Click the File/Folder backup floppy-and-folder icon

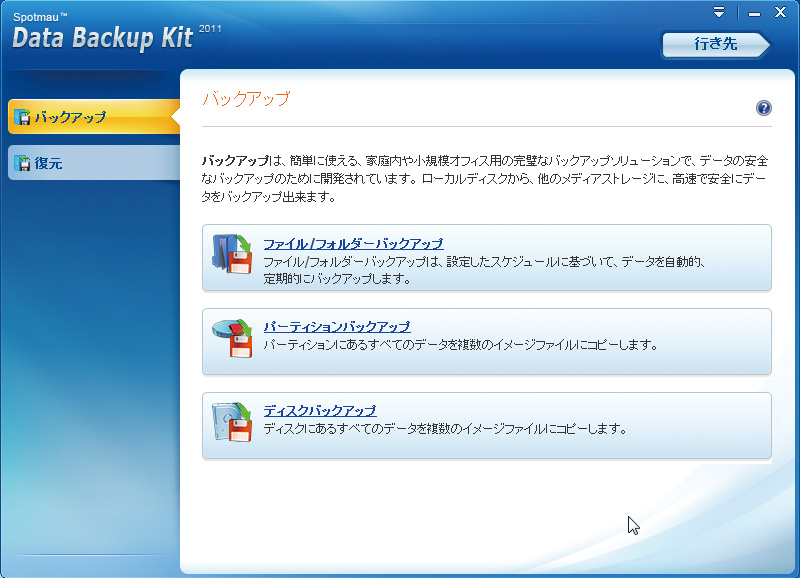[232, 254]
